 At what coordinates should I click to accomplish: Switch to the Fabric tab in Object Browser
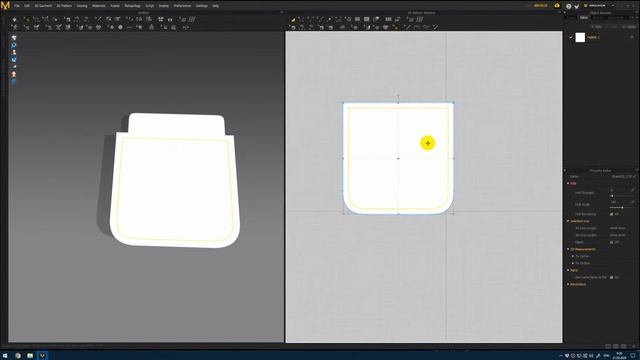[x=584, y=18]
